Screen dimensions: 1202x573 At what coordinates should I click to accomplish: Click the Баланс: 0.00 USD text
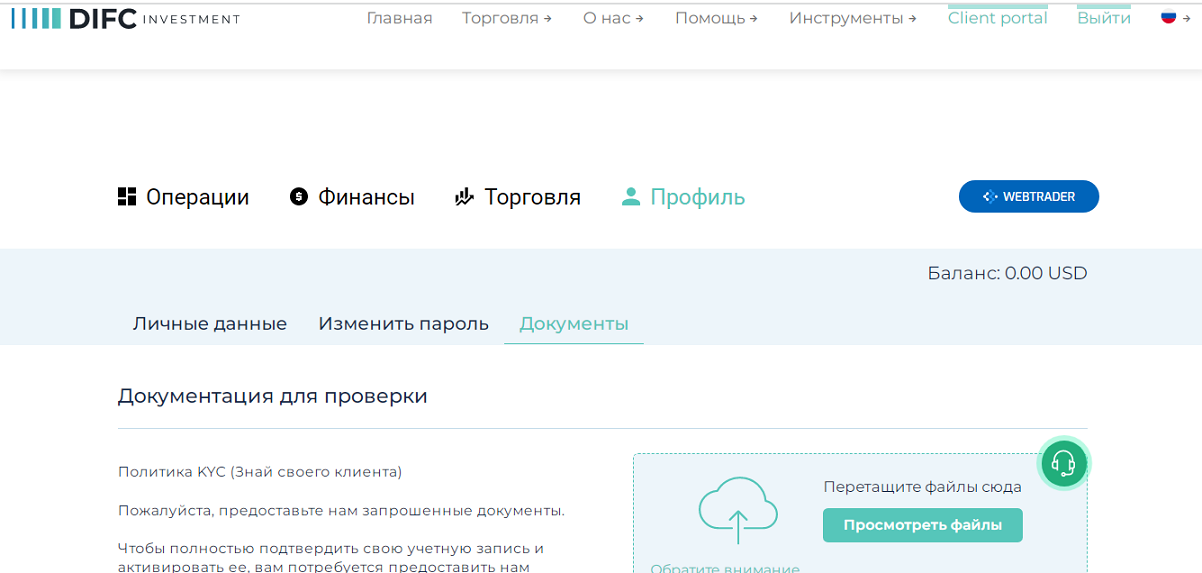coord(1007,273)
